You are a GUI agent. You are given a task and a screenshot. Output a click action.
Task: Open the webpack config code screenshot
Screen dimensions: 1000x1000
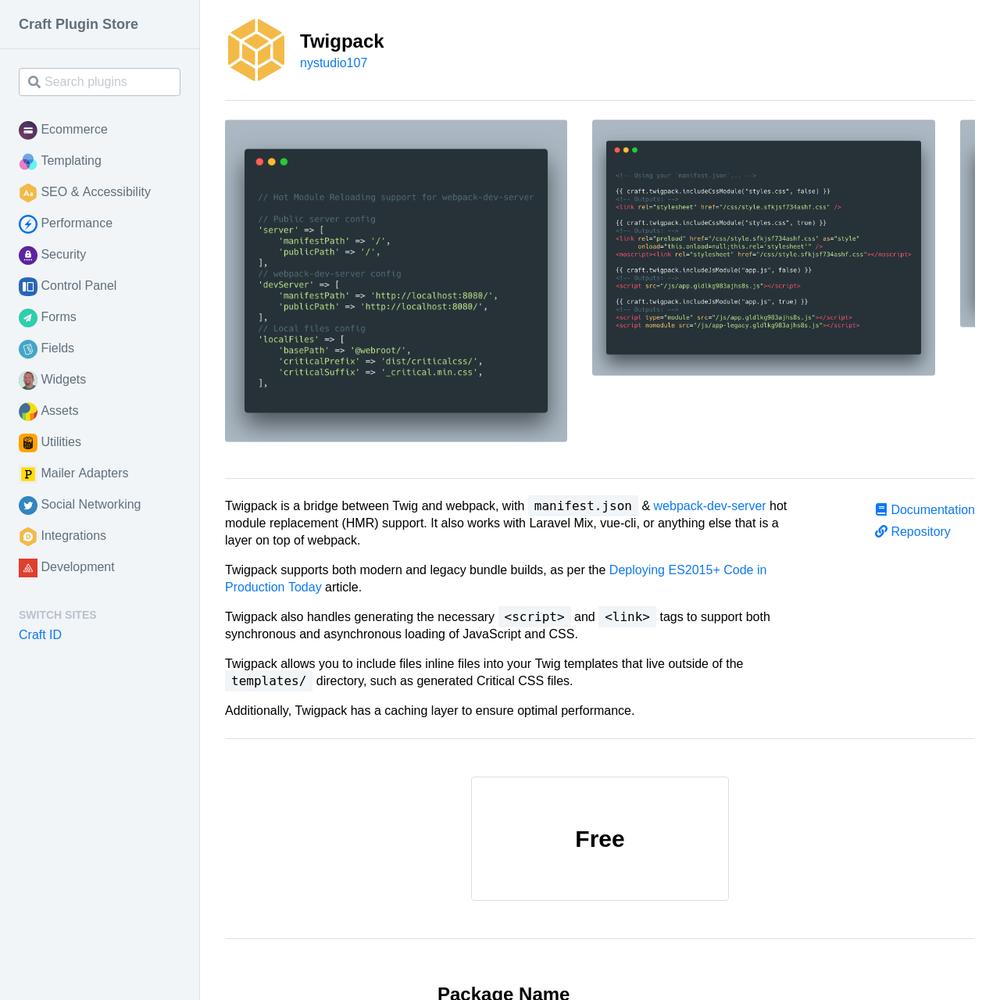[396, 281]
